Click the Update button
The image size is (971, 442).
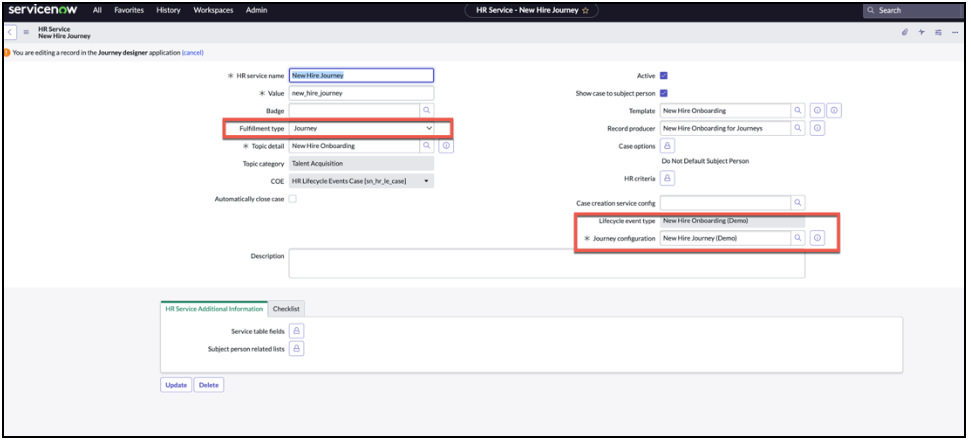[176, 385]
